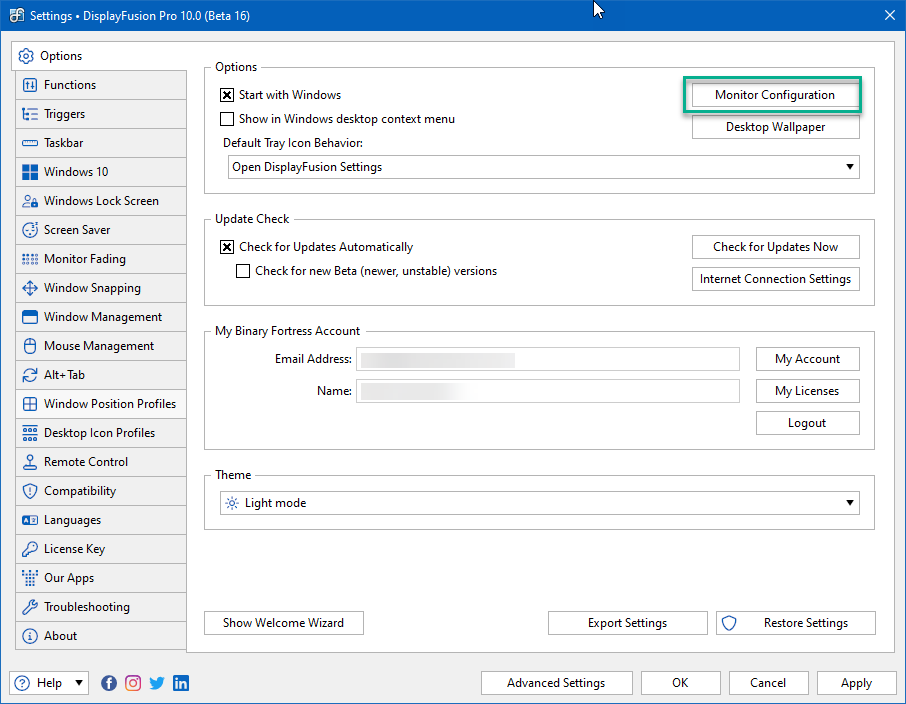Click the Window Position Profiles grid icon
Image resolution: width=906 pixels, height=704 pixels.
click(x=29, y=403)
